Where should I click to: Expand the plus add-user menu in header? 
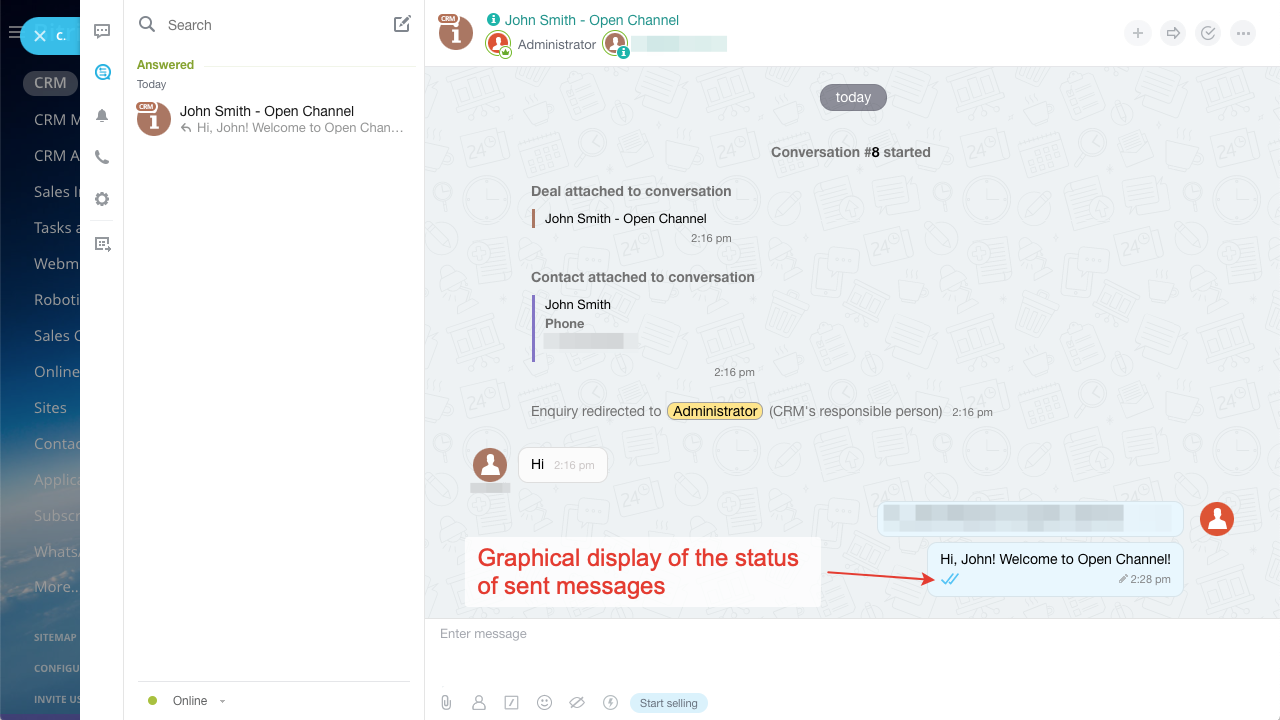[x=1137, y=33]
